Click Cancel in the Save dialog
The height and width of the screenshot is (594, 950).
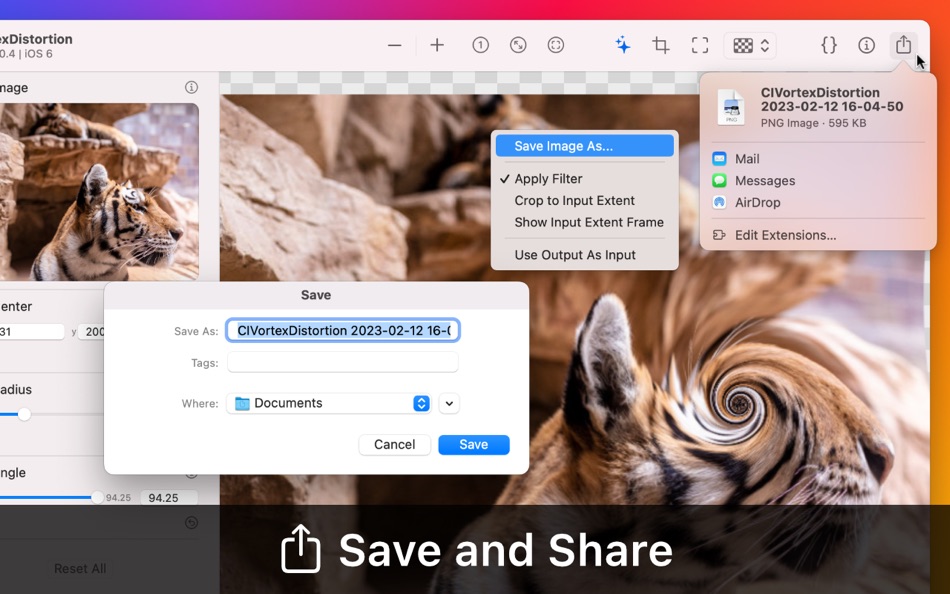pyautogui.click(x=394, y=444)
